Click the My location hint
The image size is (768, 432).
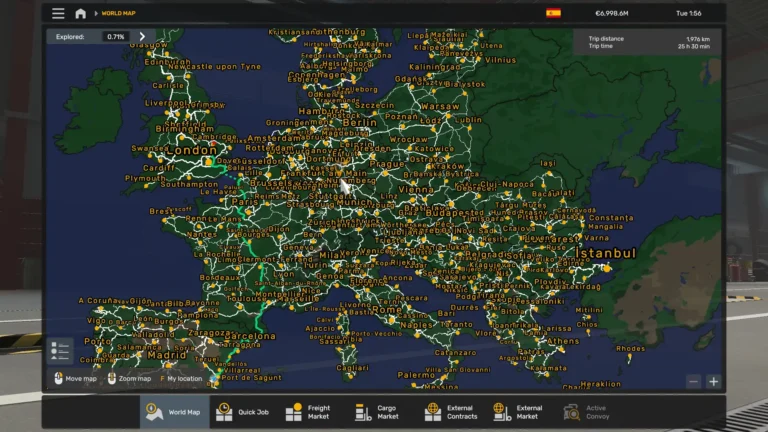click(x=181, y=379)
